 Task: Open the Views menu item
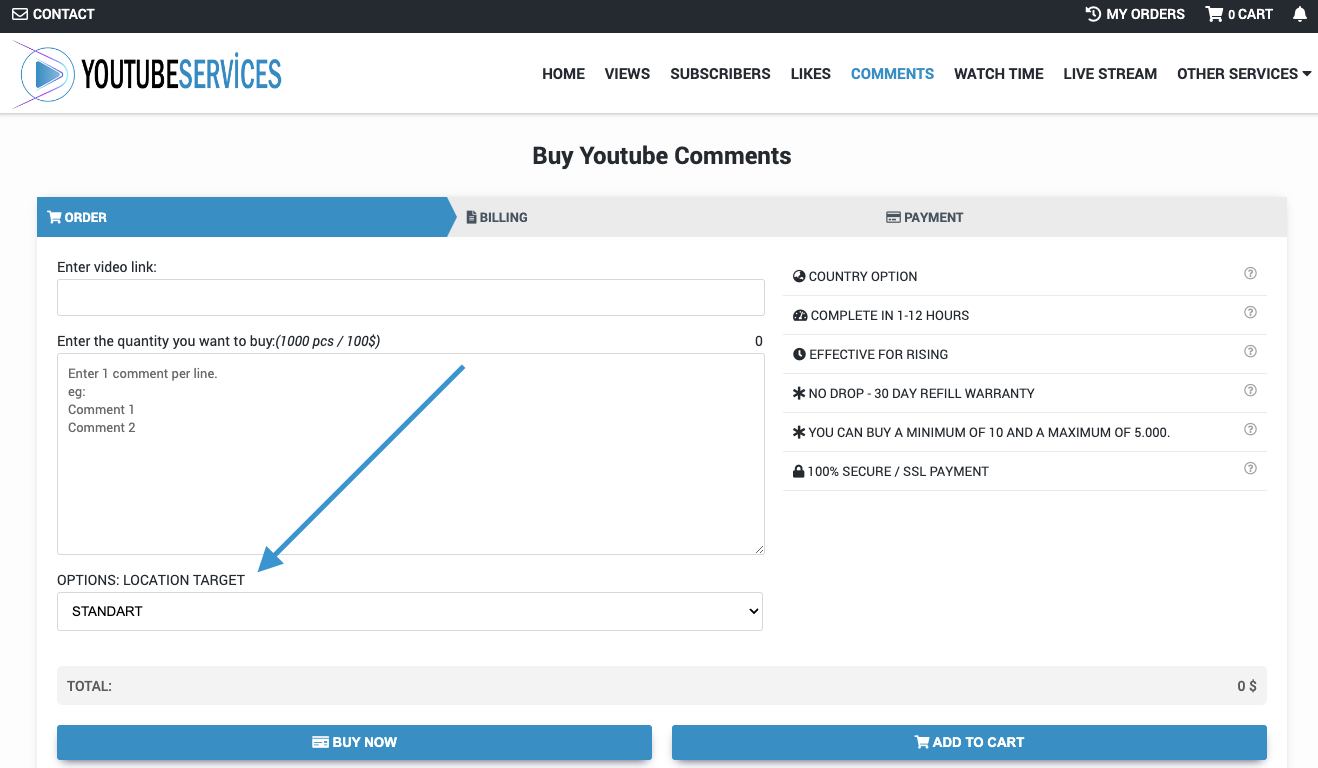pyautogui.click(x=627, y=74)
